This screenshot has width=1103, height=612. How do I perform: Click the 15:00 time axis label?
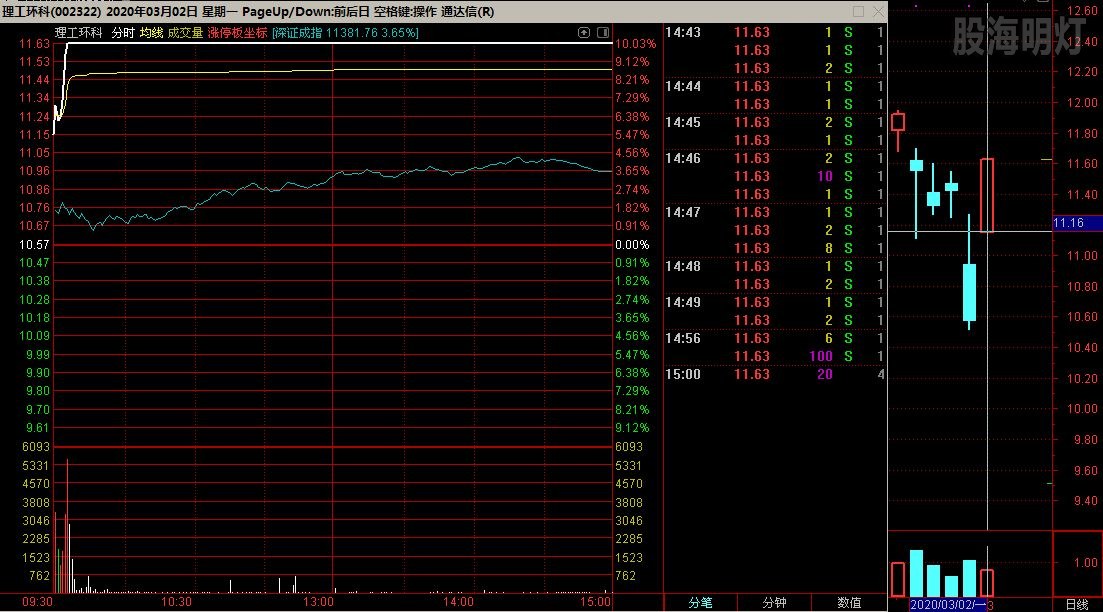point(595,602)
